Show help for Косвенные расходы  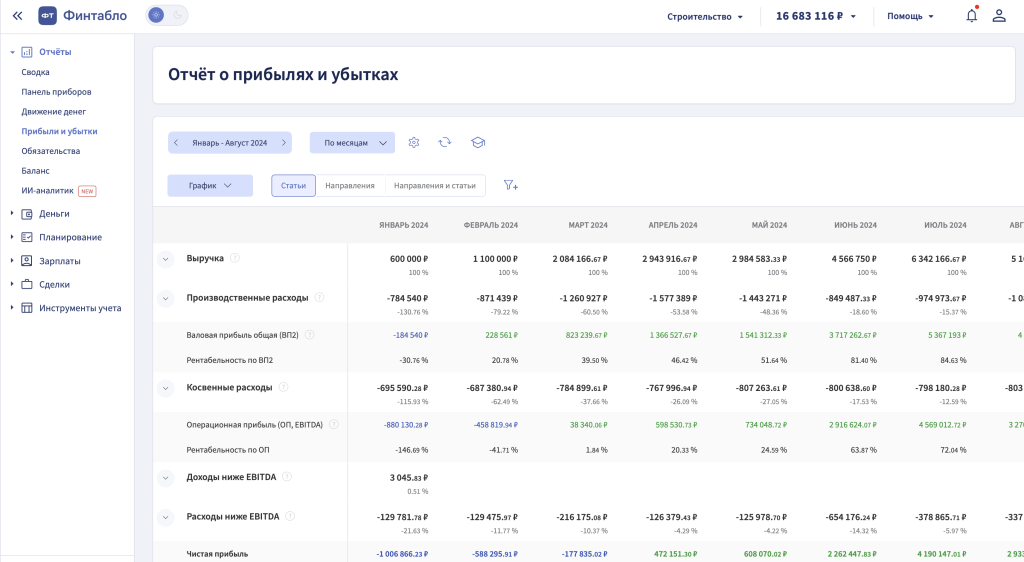[x=283, y=387]
